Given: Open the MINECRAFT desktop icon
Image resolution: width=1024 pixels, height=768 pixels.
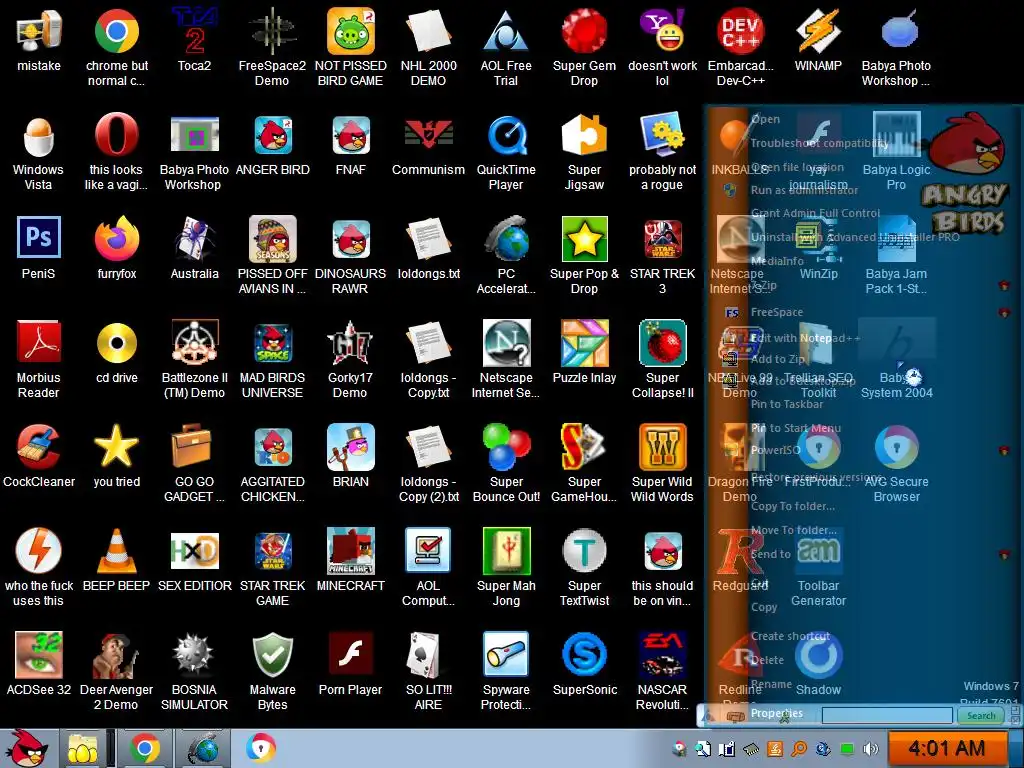Looking at the screenshot, I should [x=351, y=551].
